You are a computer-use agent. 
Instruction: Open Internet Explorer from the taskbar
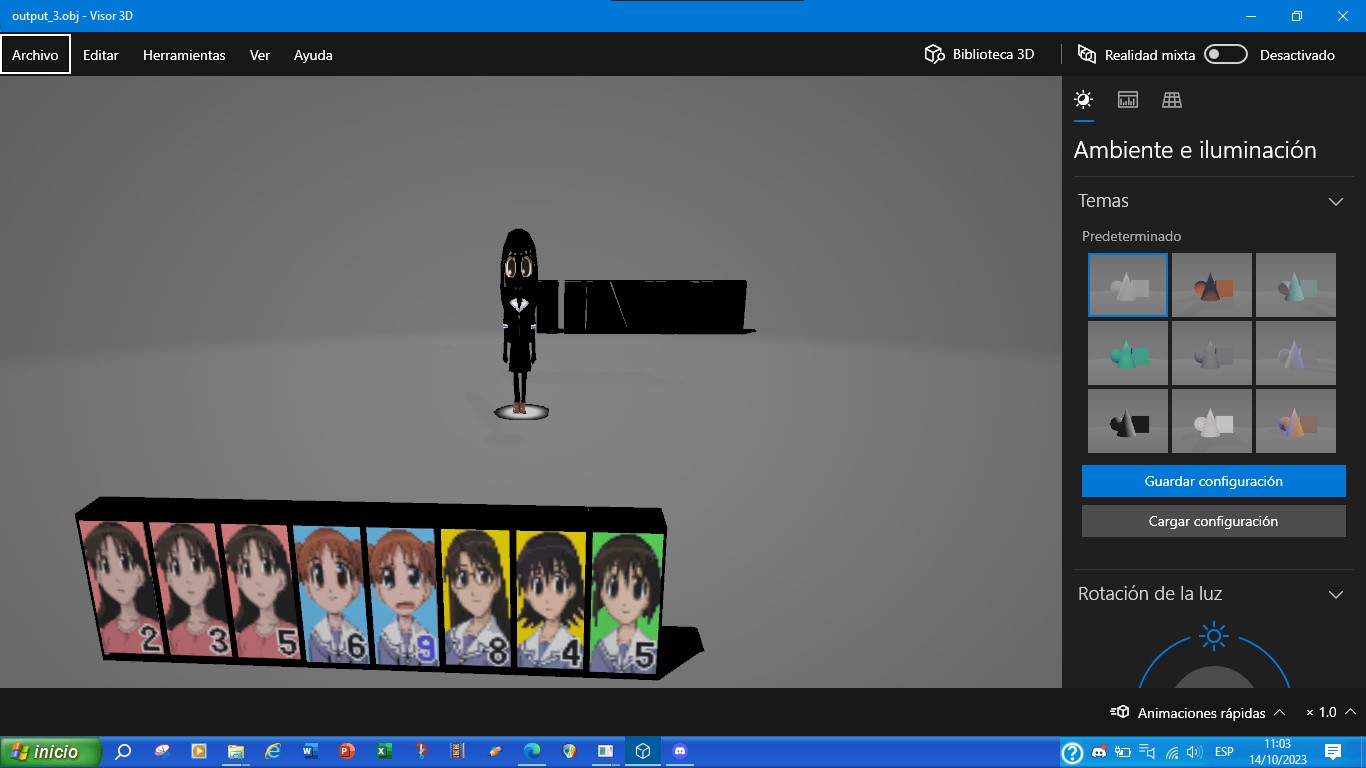point(272,751)
